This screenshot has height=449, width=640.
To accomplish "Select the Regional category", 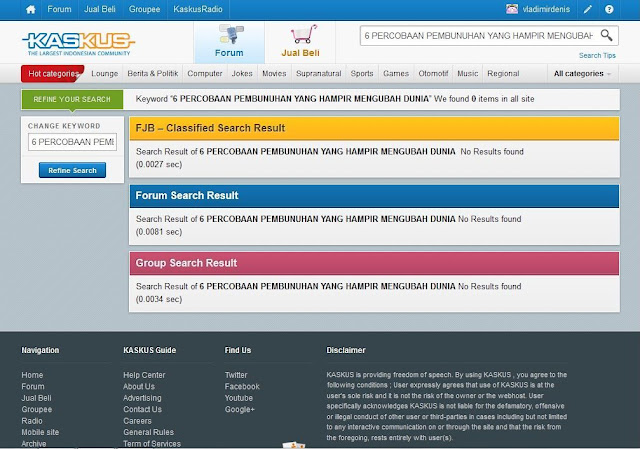I will 503,74.
